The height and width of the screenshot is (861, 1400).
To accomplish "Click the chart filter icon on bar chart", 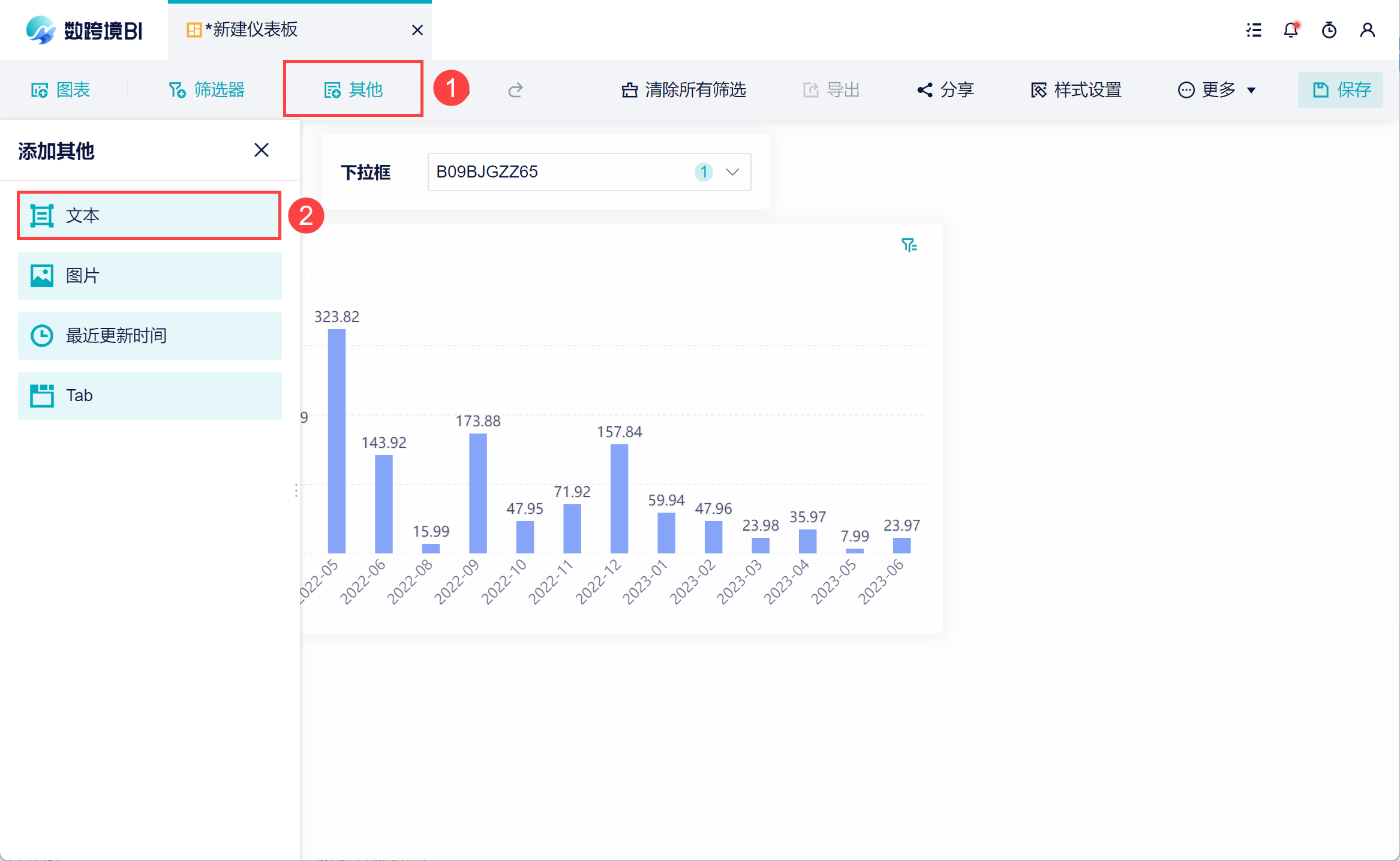I will point(909,245).
